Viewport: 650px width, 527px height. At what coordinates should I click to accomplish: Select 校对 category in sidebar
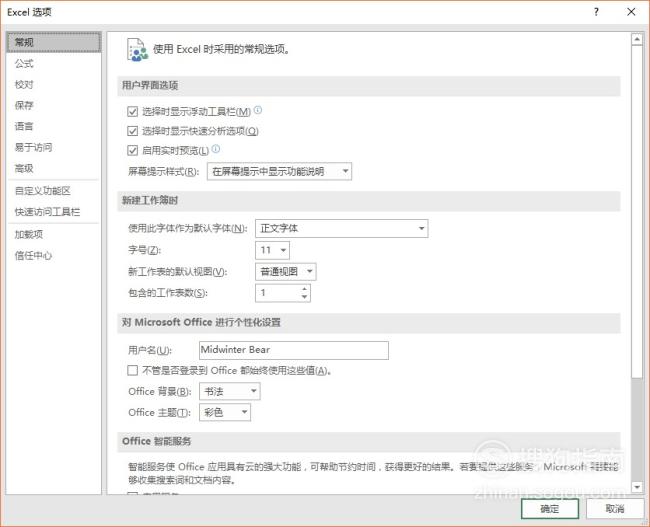point(54,85)
